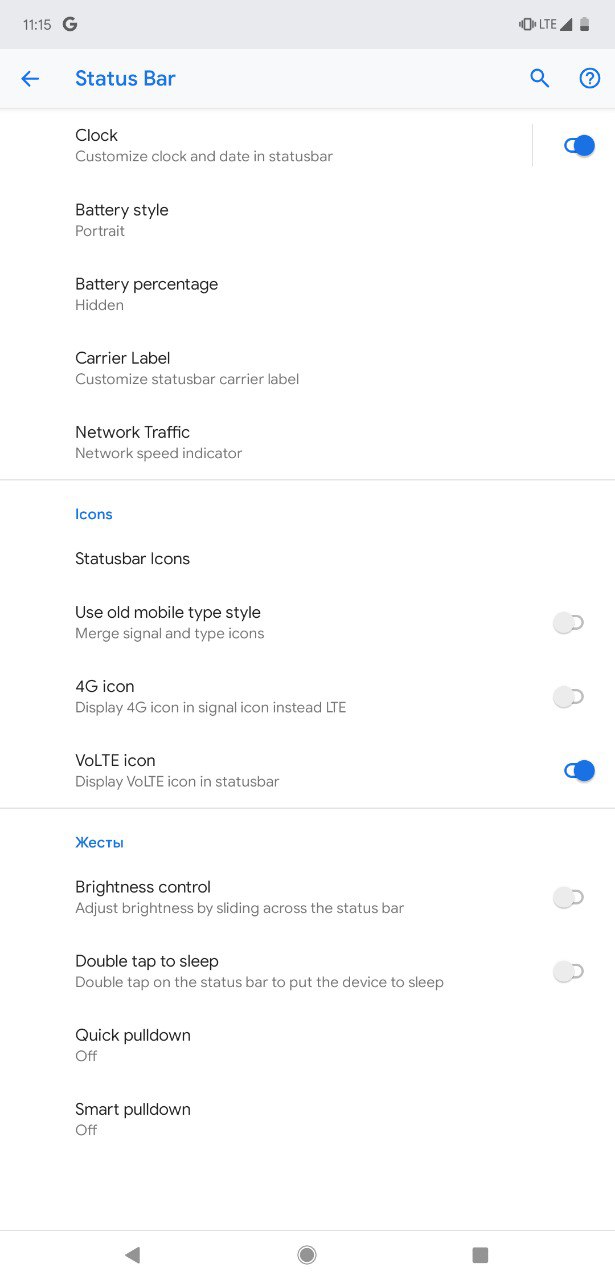Open the Carrier Label settings
The image size is (615, 1280).
point(307,368)
